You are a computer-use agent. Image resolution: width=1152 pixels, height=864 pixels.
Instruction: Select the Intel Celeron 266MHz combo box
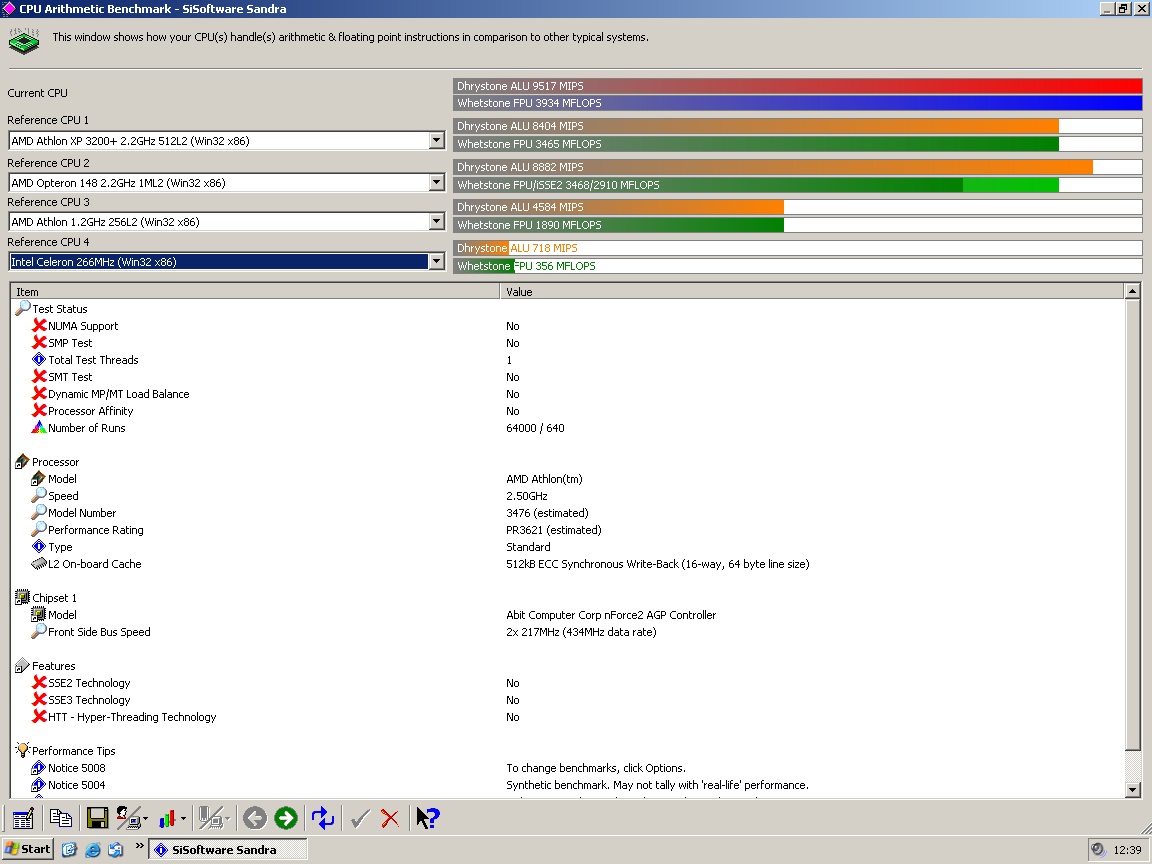pos(226,261)
